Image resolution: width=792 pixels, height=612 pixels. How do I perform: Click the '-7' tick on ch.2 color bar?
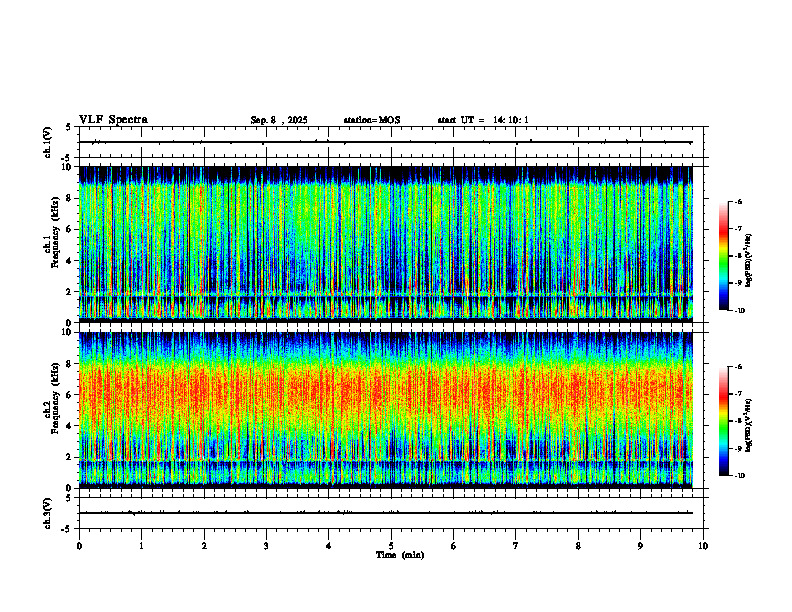(x=738, y=394)
